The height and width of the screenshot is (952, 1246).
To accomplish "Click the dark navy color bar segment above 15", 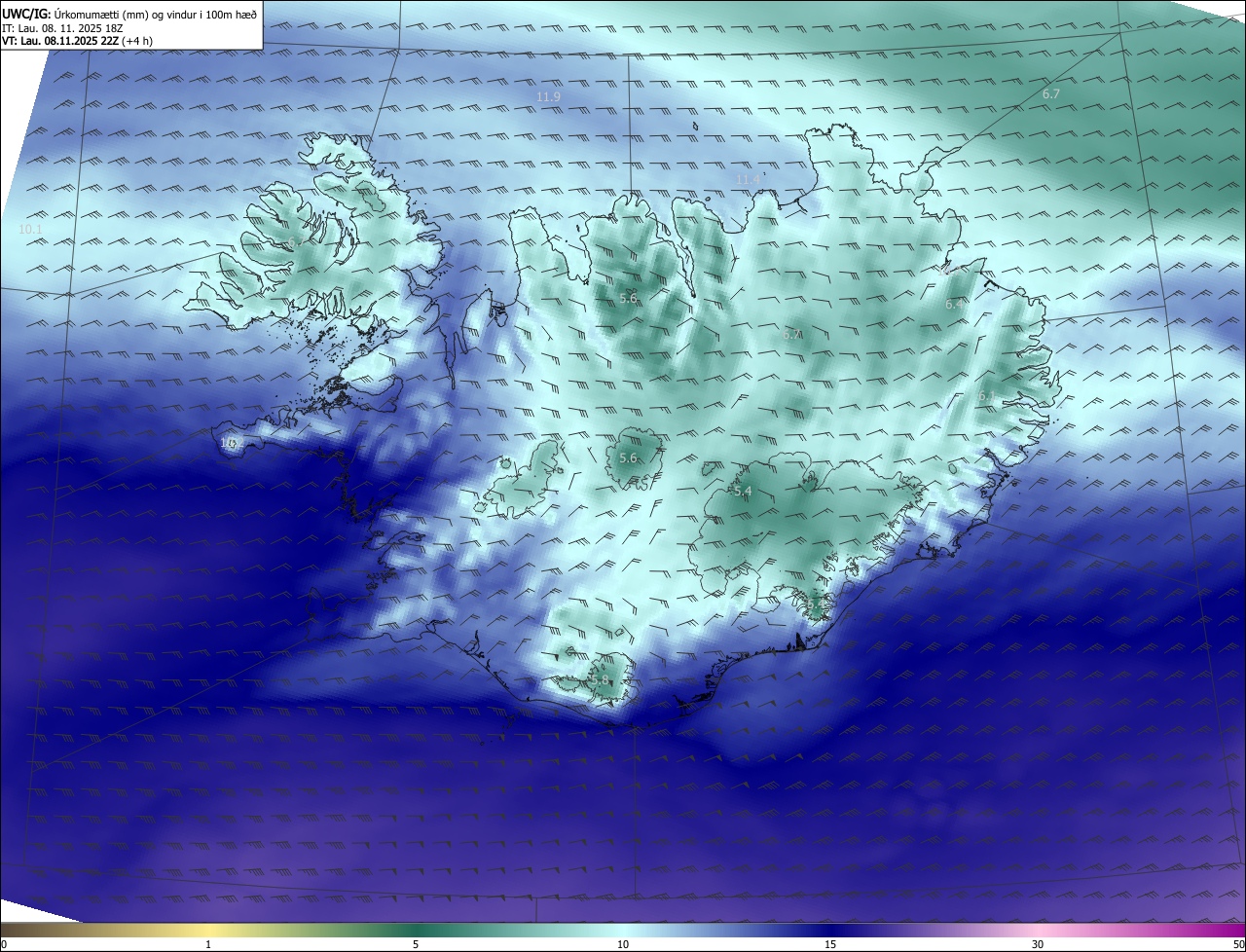I will click(x=830, y=930).
